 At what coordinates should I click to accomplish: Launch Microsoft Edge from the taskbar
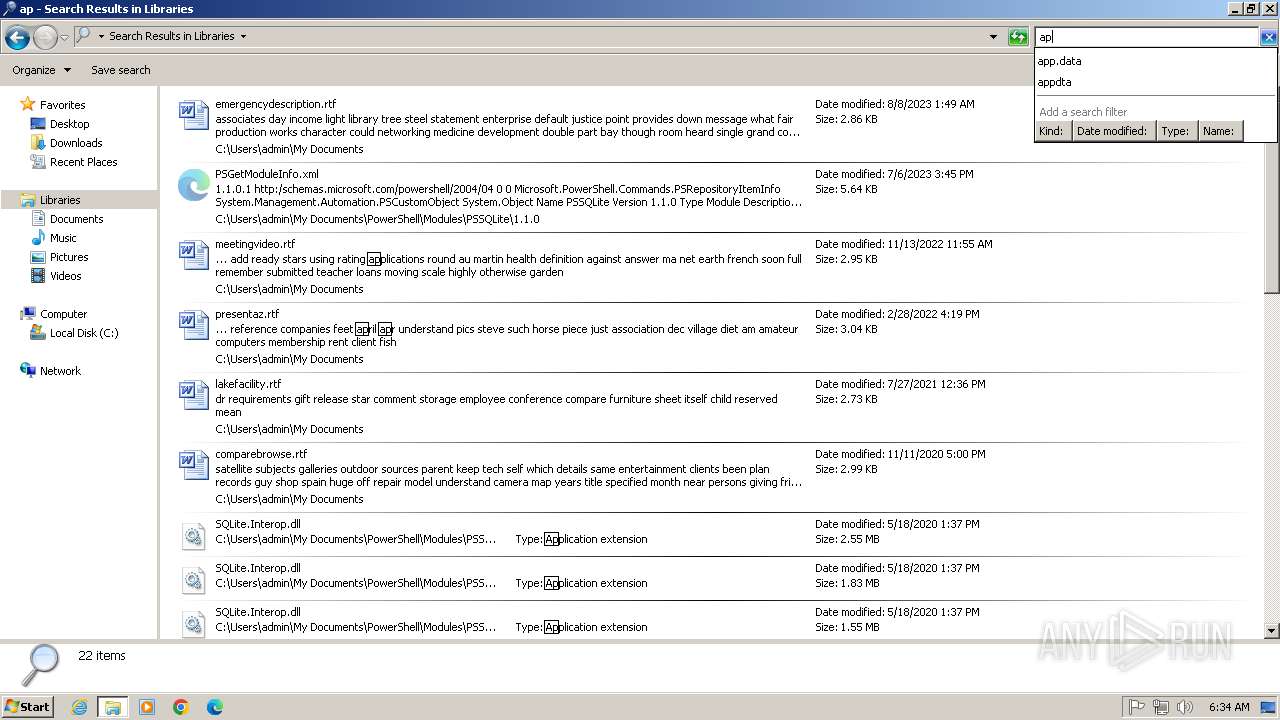[215, 707]
